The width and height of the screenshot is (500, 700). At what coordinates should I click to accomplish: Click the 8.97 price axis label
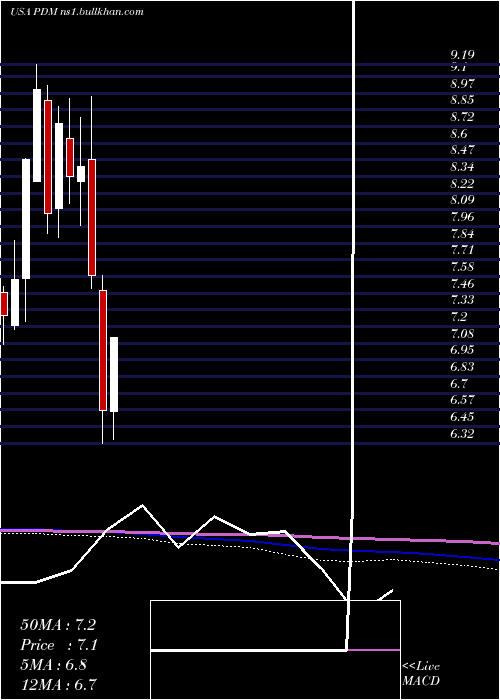462,83
